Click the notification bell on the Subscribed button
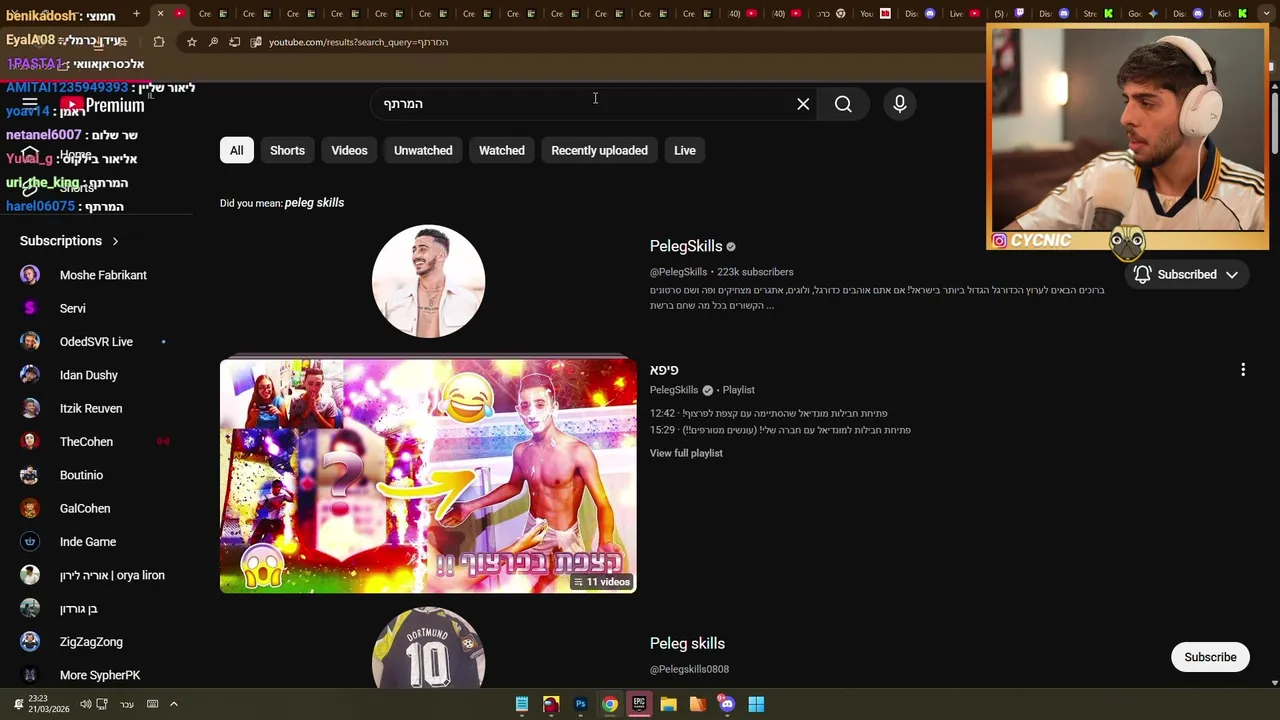Image resolution: width=1280 pixels, height=720 pixels. [1142, 274]
